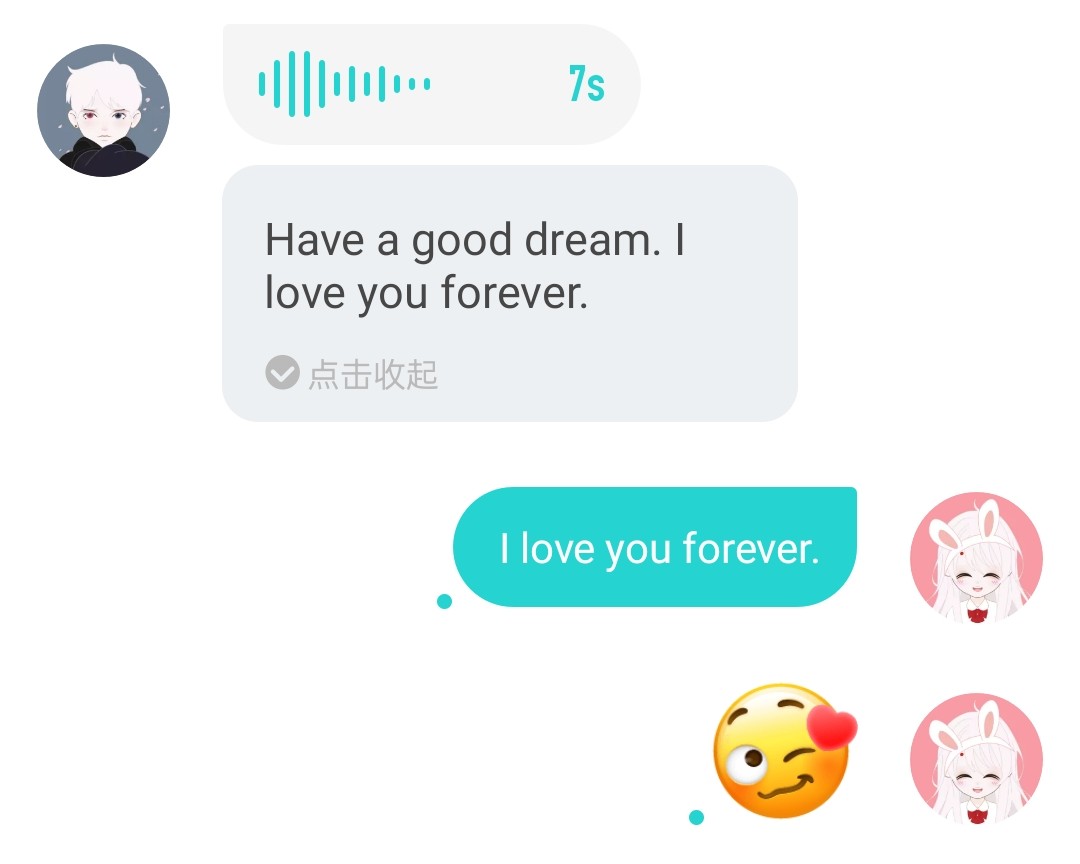Click the teal dot beside emoji sticker
1080x864 pixels.
point(696,817)
